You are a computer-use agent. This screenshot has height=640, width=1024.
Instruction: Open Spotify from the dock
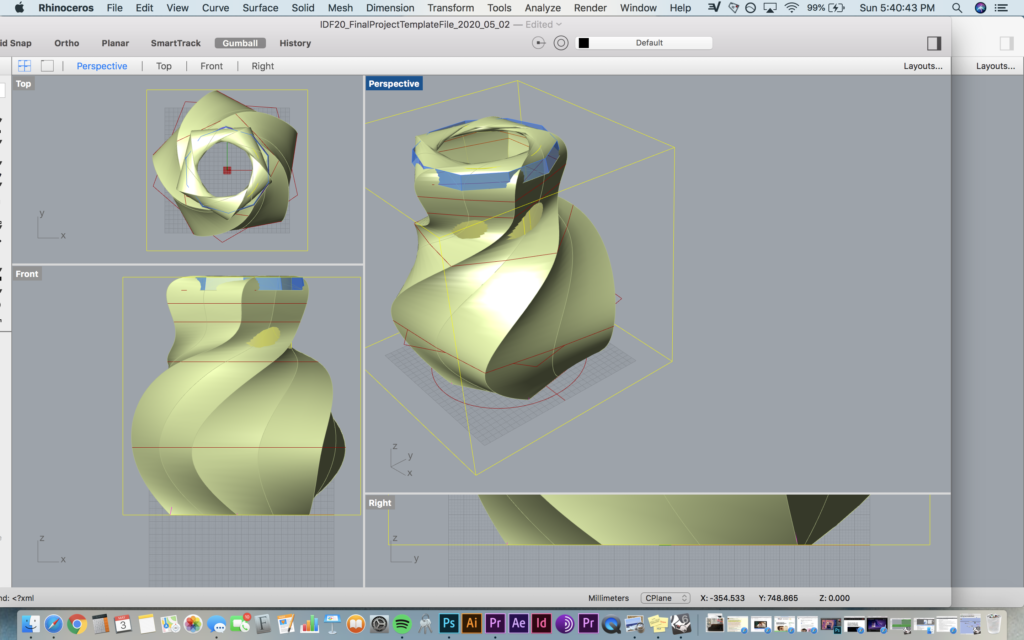[402, 624]
